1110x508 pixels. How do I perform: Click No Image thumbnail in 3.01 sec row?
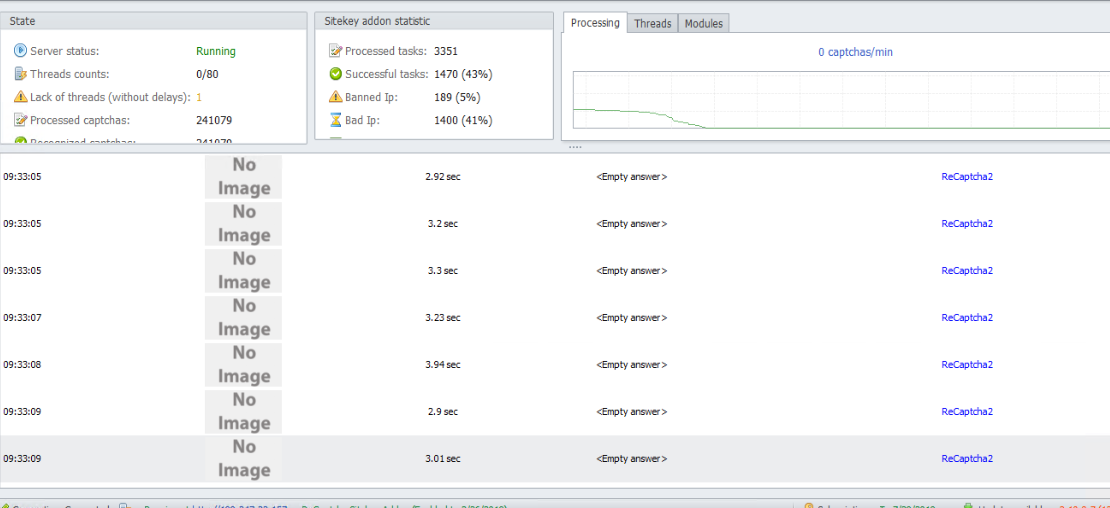(x=244, y=458)
